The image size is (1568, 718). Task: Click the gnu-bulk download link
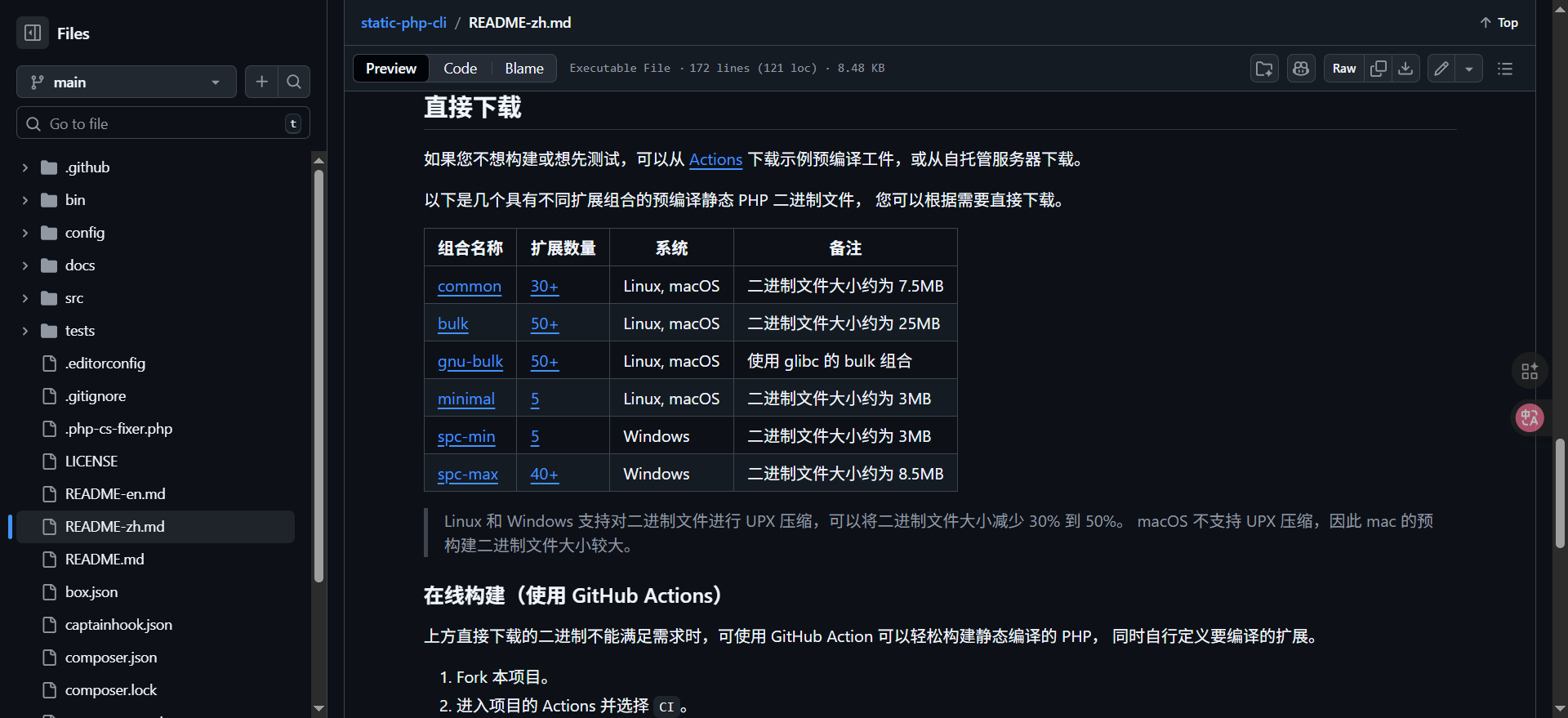click(470, 361)
